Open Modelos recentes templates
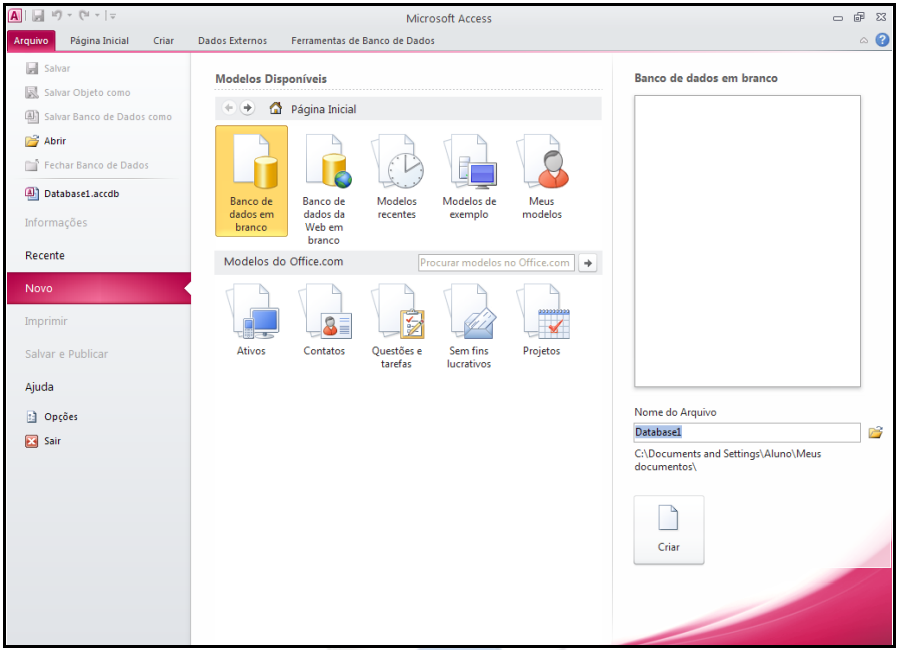897x650 pixels. (397, 176)
